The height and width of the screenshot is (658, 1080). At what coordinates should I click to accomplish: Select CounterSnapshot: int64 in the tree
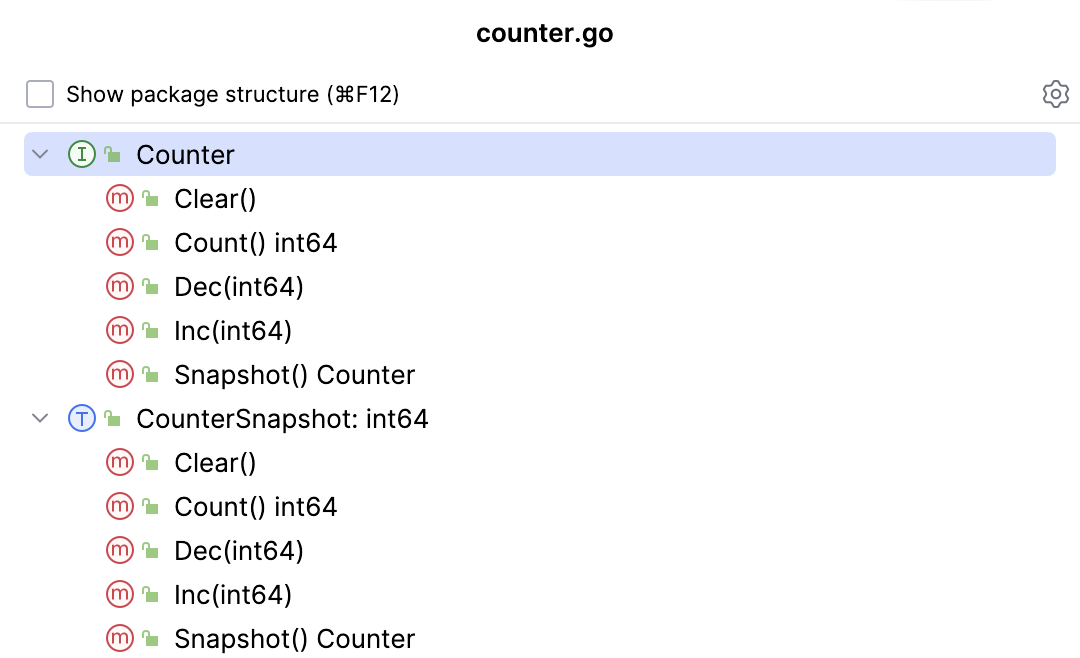coord(282,419)
